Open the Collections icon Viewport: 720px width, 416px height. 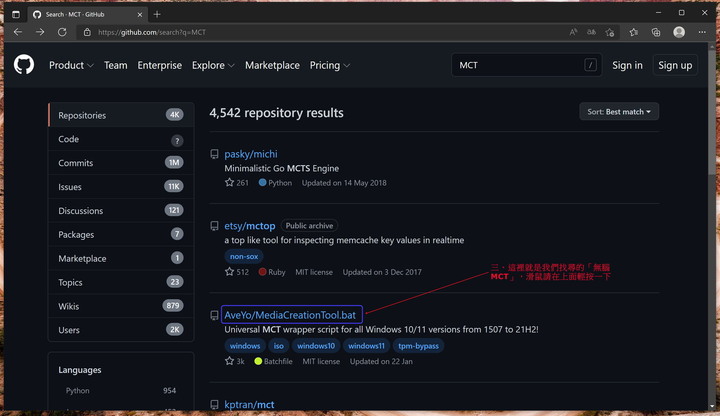656,32
